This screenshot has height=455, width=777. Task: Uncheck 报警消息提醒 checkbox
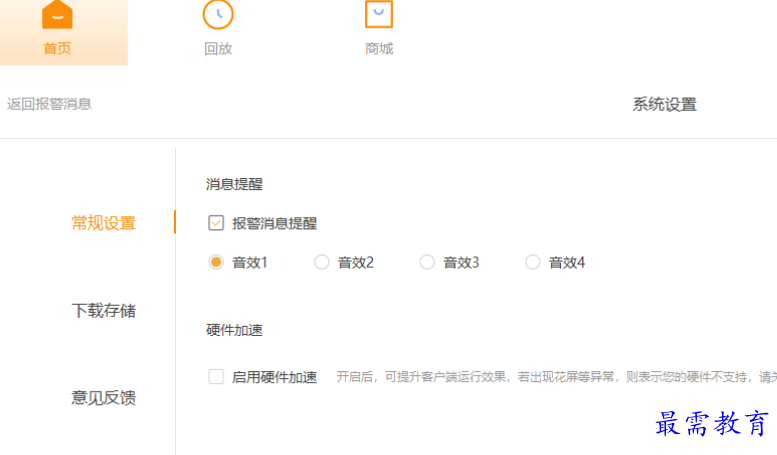coord(216,223)
